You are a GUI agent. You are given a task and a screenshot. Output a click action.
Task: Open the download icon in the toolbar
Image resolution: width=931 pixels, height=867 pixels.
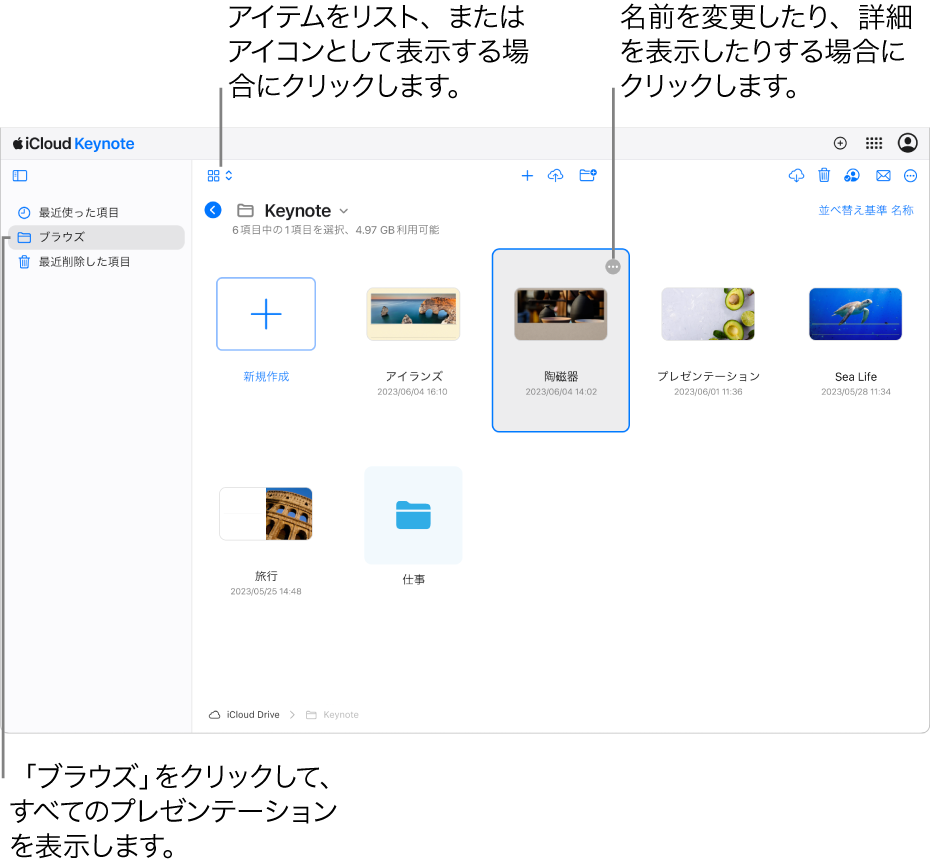796,176
